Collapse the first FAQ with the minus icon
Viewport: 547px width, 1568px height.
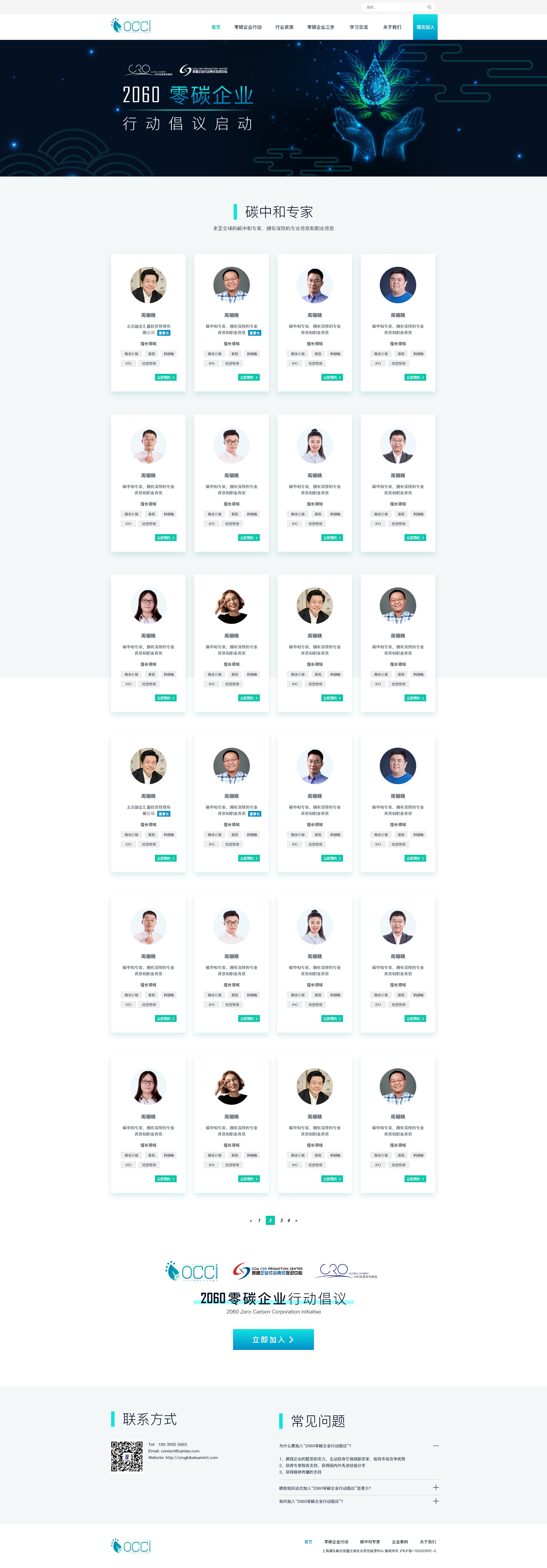click(436, 1445)
